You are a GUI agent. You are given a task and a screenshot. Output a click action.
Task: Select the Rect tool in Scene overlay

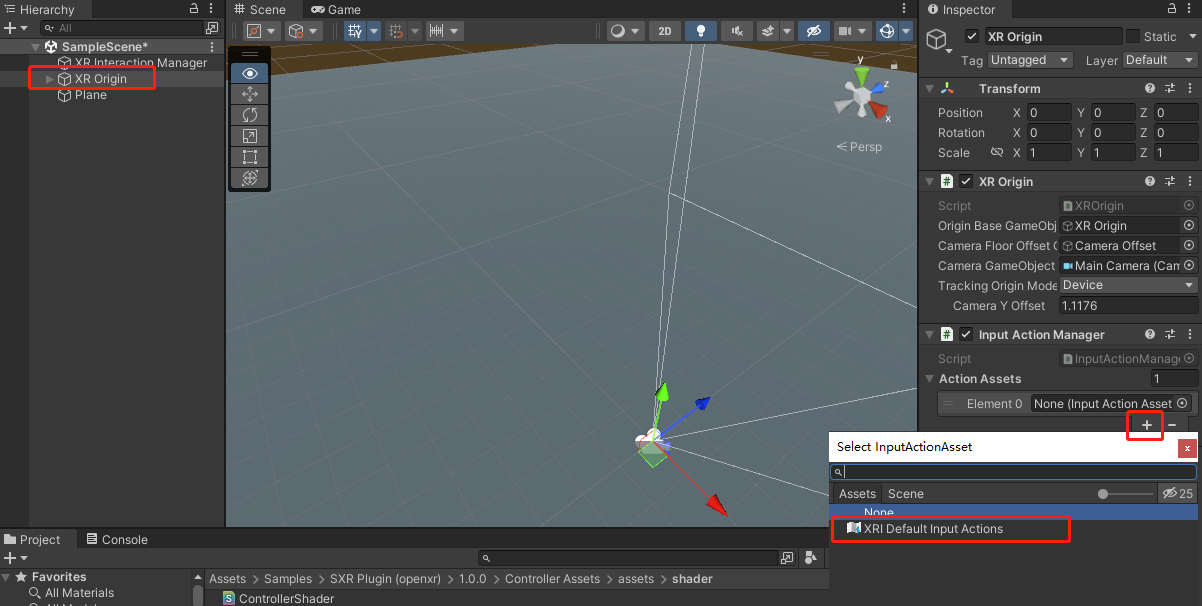tap(250, 157)
